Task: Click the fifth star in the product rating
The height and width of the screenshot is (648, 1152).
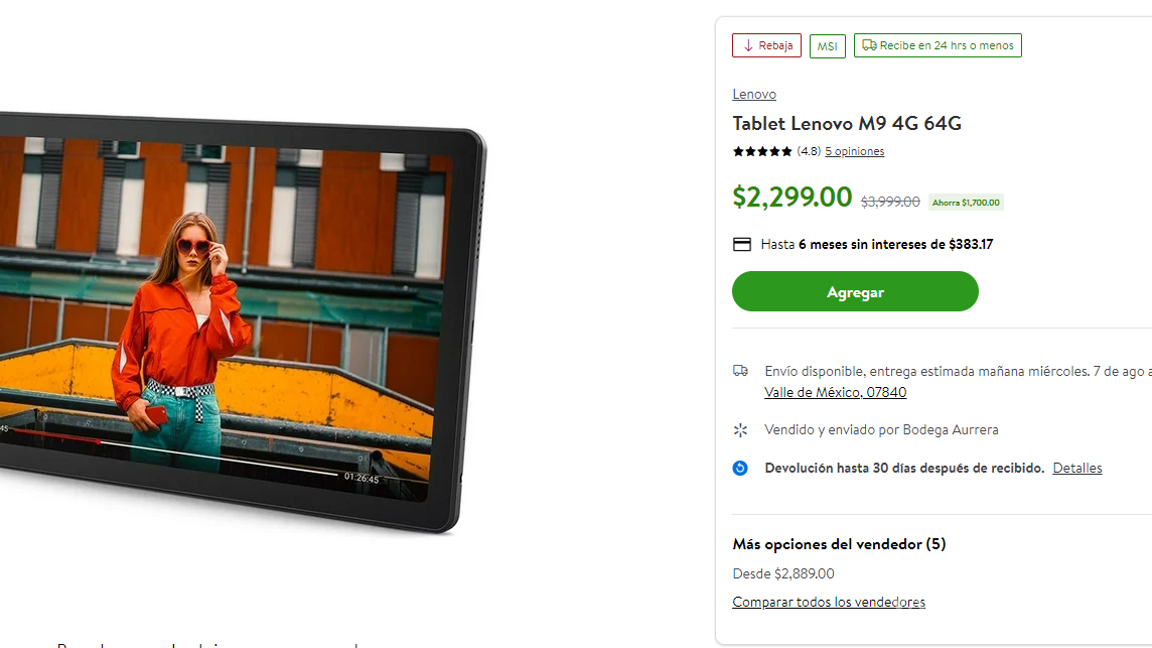Action: 787,151
